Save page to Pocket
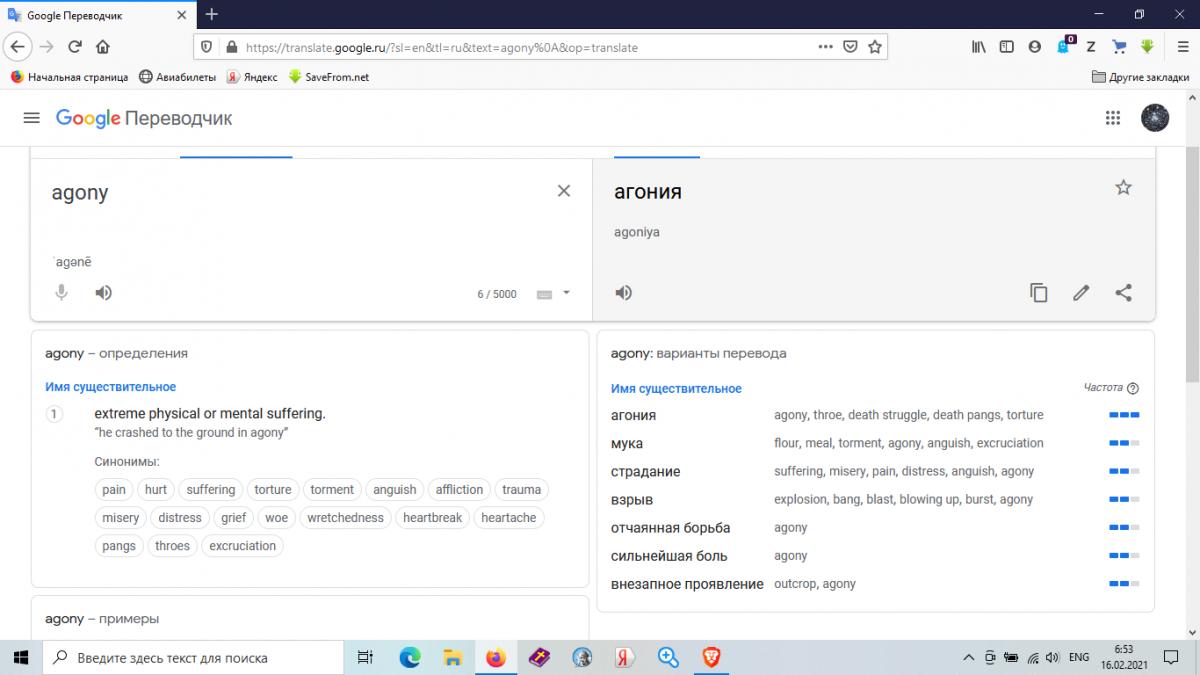 pos(850,46)
